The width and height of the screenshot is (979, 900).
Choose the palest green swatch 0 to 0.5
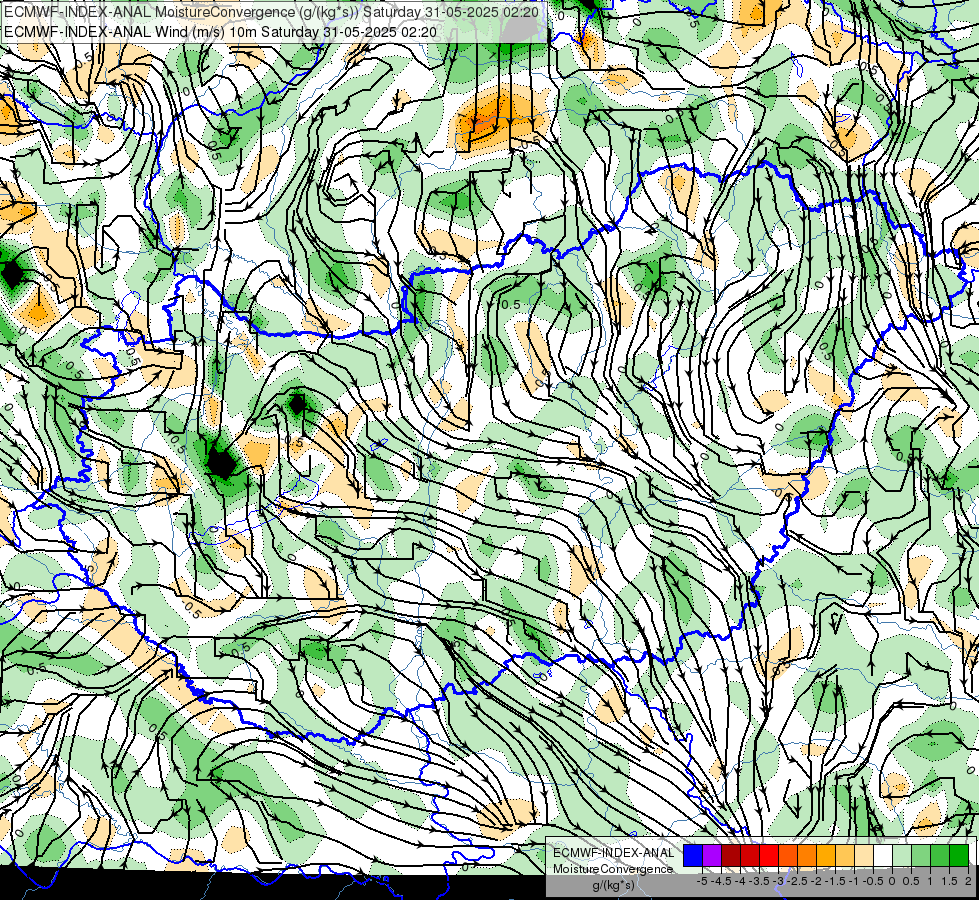click(902, 856)
